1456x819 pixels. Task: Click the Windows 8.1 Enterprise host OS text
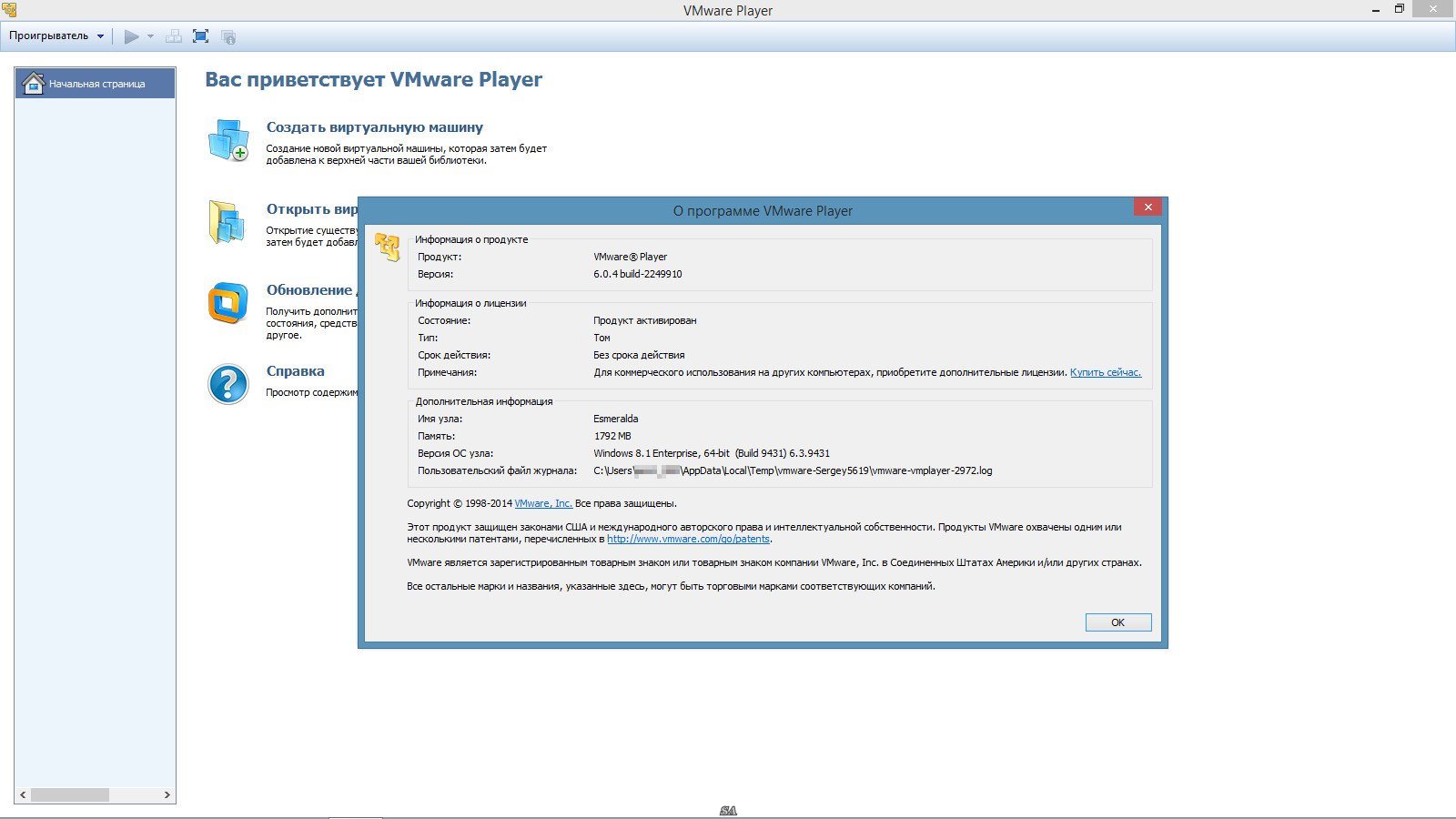711,453
